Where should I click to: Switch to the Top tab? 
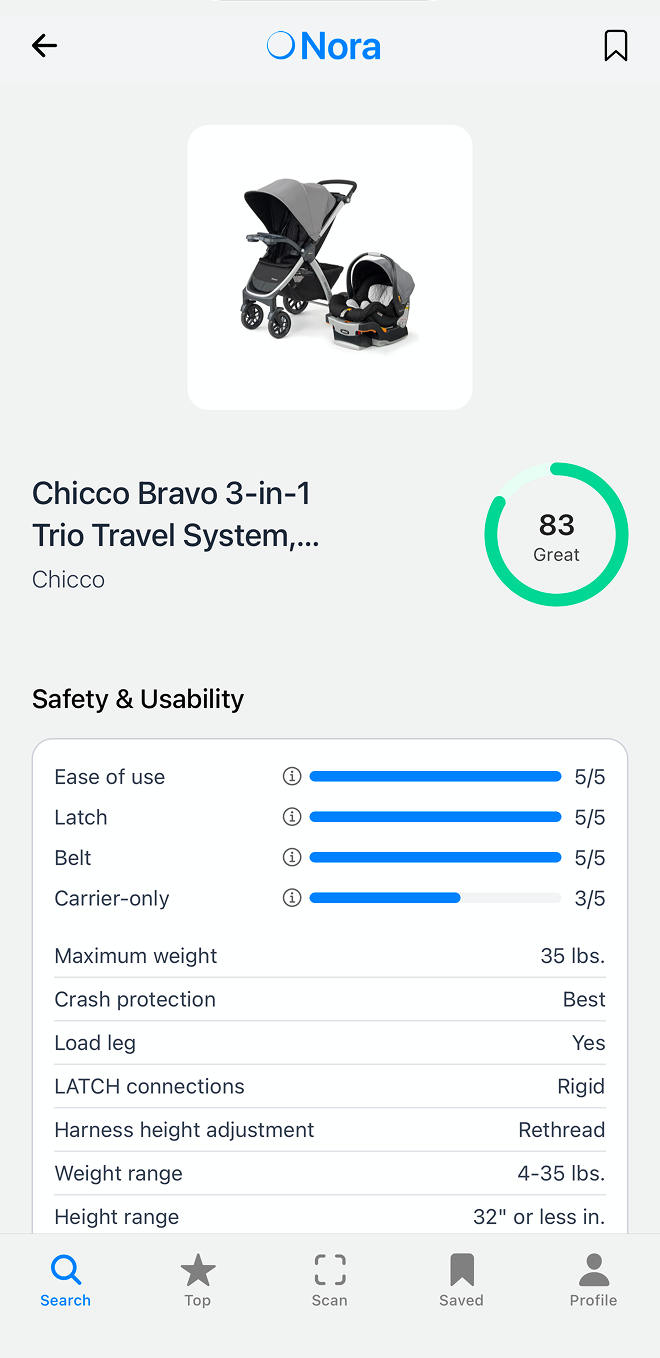click(198, 1281)
